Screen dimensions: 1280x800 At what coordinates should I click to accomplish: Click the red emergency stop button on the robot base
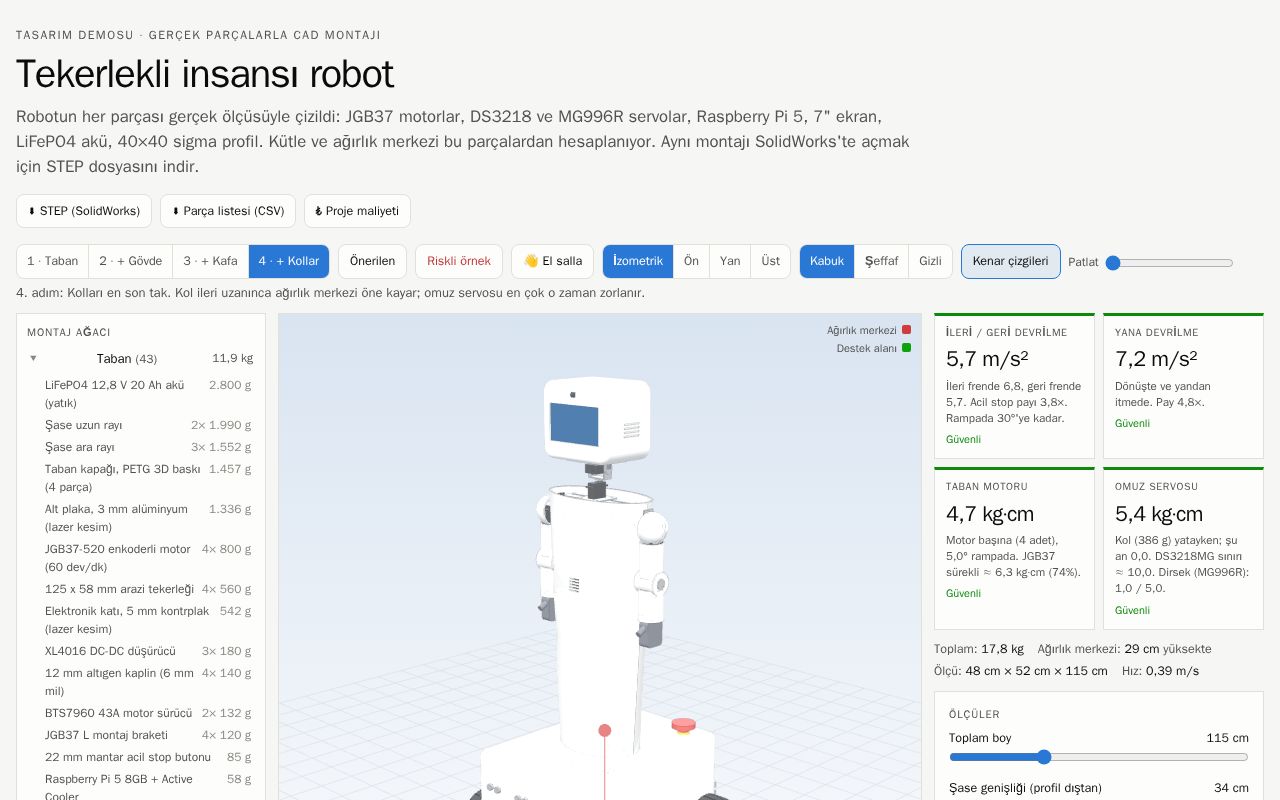(683, 725)
